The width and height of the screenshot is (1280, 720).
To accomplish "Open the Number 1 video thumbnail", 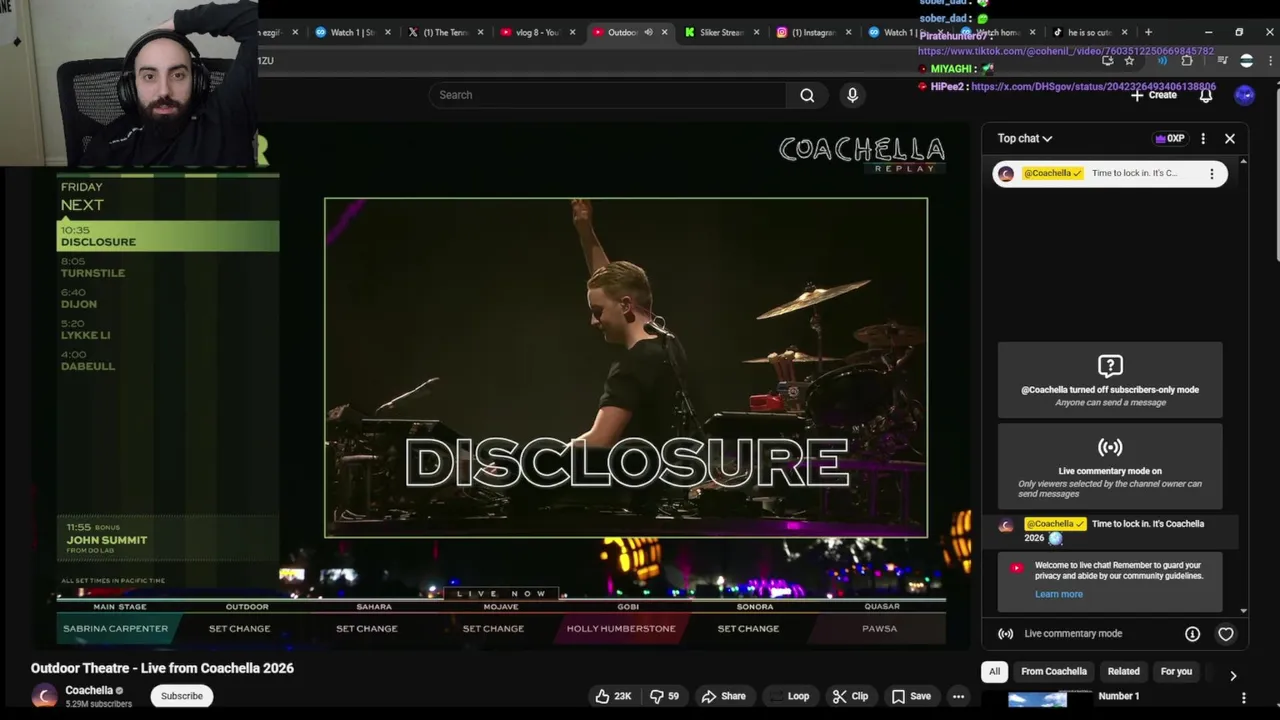I will [x=1037, y=700].
